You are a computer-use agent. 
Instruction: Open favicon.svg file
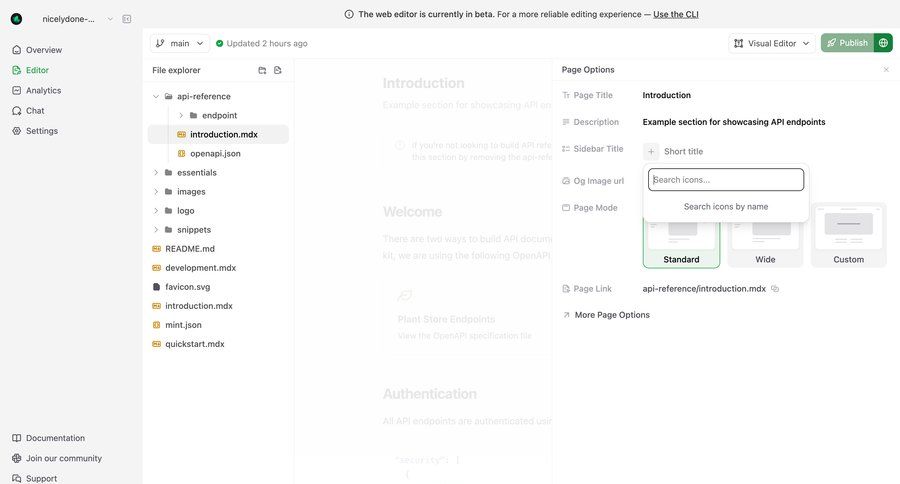pyautogui.click(x=187, y=286)
